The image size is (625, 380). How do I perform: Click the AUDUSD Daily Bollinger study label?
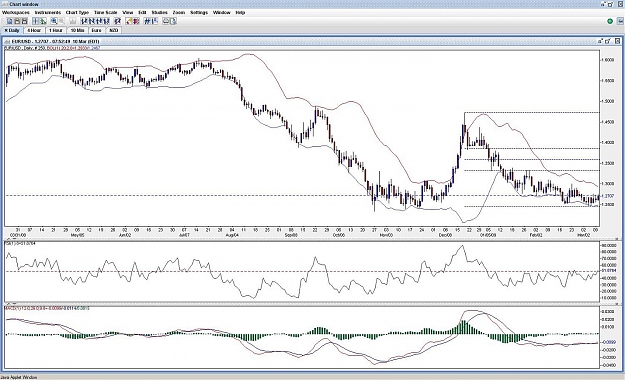(52, 48)
